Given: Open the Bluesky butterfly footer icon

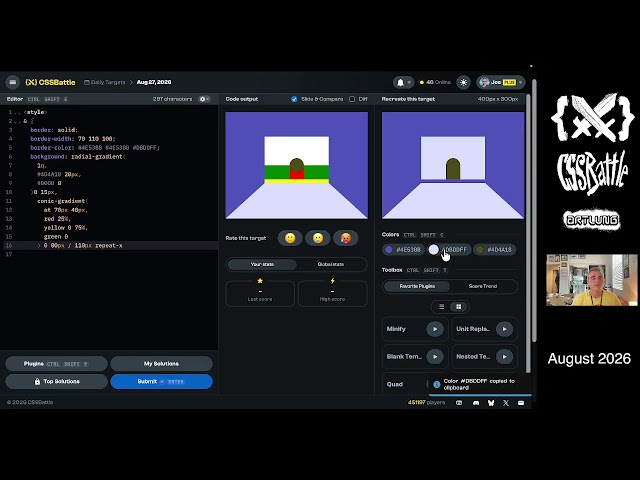Looking at the screenshot, I should [x=491, y=403].
